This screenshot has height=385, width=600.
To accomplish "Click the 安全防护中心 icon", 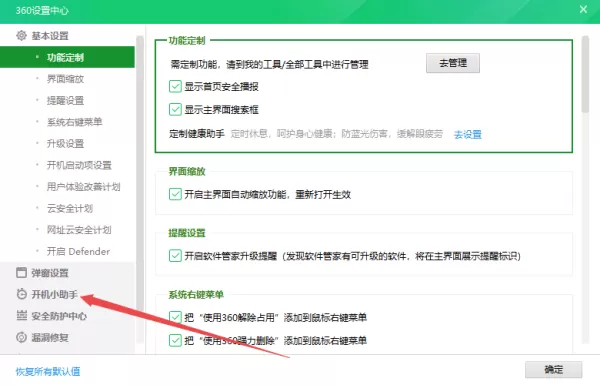I will [x=21, y=316].
